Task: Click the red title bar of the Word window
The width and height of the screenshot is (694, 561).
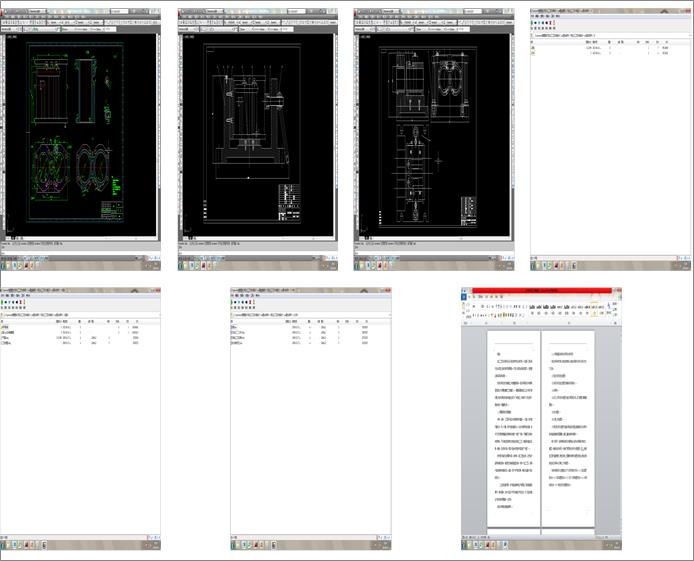Action: coord(542,291)
